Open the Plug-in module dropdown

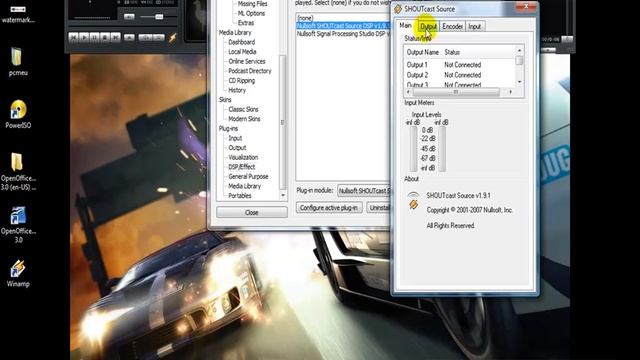click(364, 191)
